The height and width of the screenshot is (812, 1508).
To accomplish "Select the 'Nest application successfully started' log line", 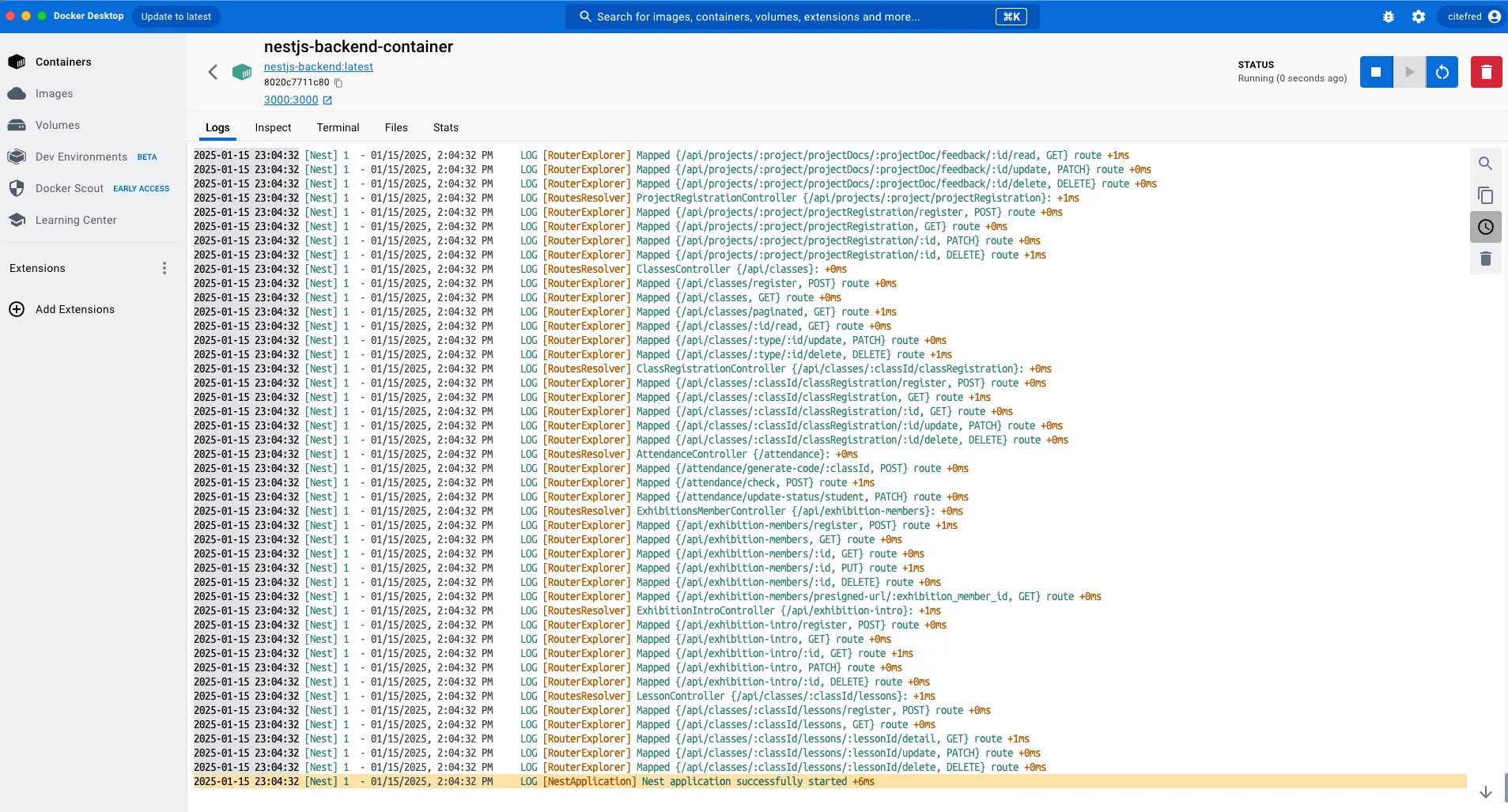I will [830, 781].
